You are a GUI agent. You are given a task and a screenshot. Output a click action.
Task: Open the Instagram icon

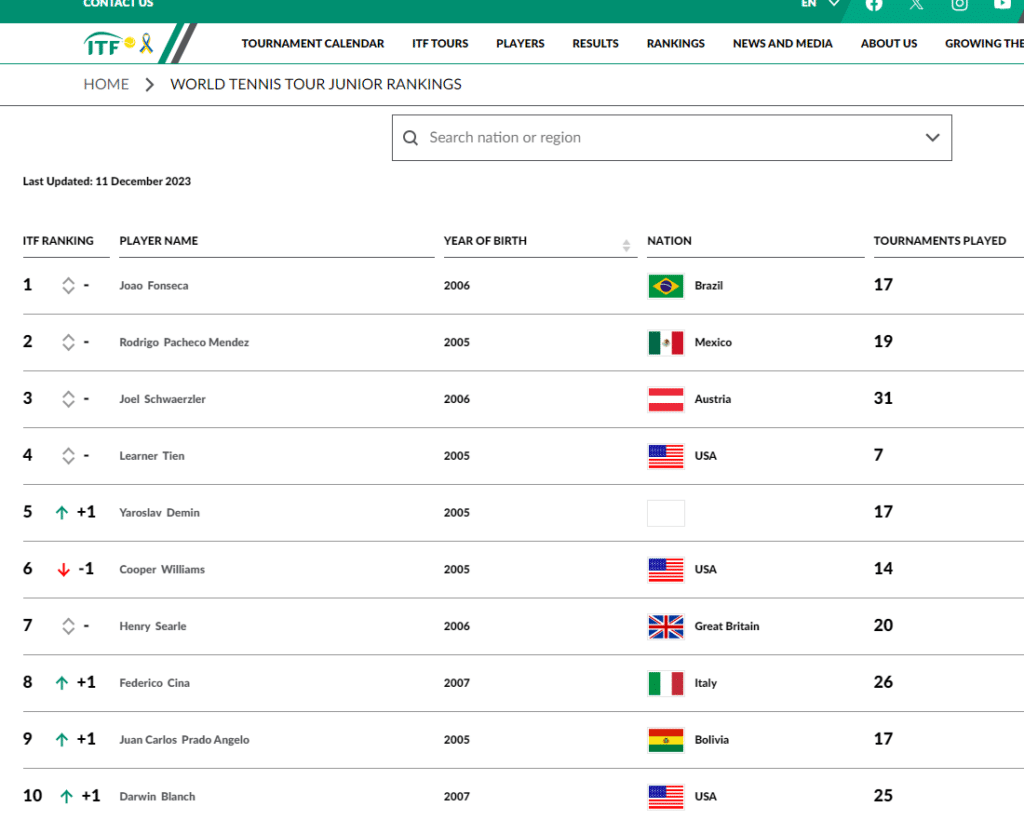(x=959, y=4)
